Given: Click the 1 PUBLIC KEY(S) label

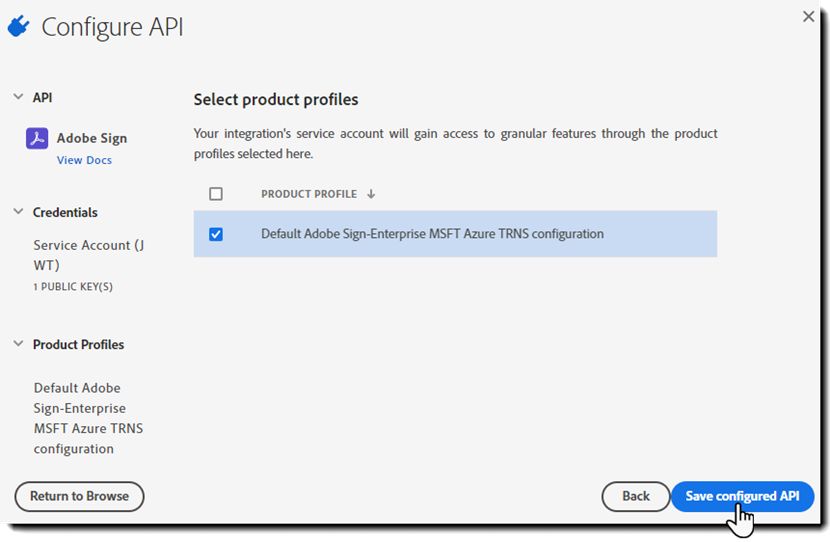Looking at the screenshot, I should [73, 287].
